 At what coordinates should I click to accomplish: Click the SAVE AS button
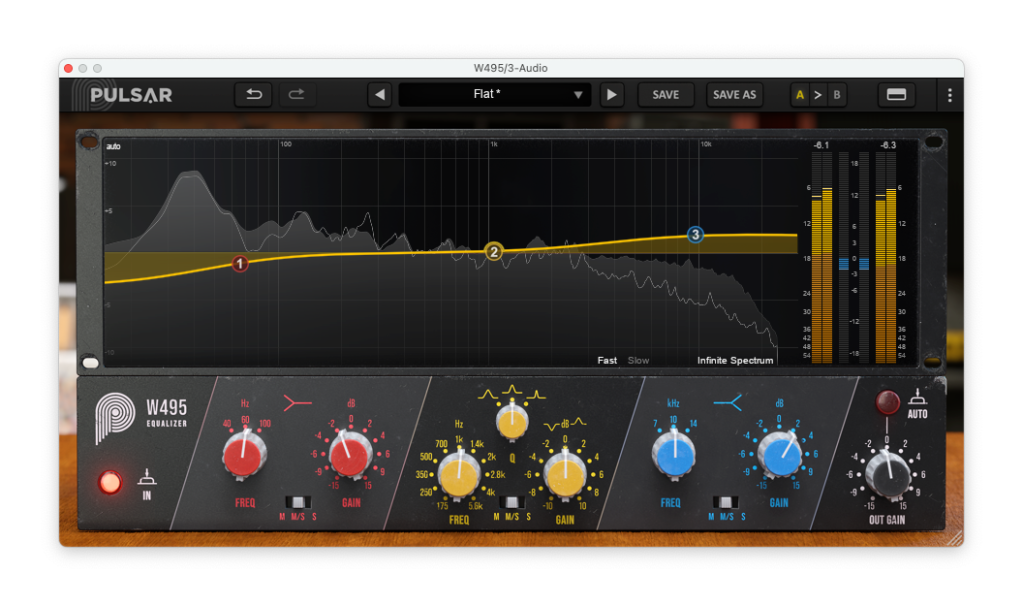pos(734,95)
